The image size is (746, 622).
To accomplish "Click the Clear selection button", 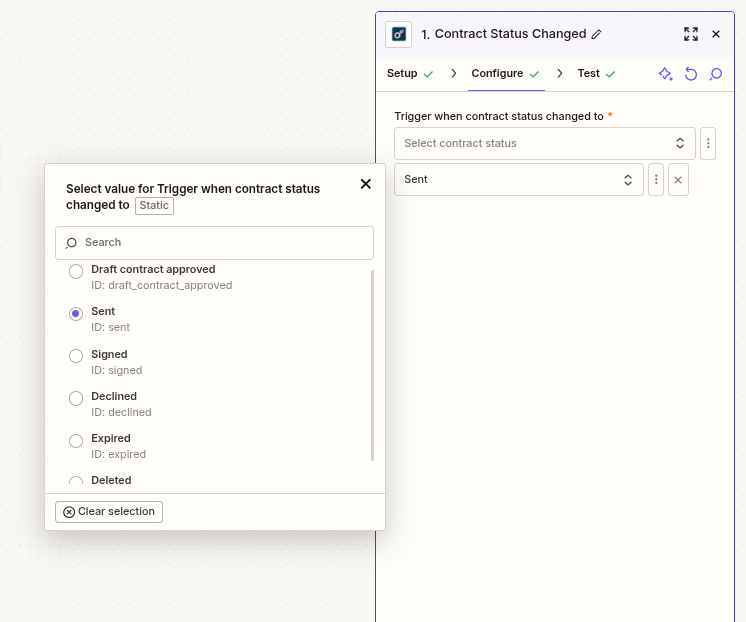I will pos(109,512).
